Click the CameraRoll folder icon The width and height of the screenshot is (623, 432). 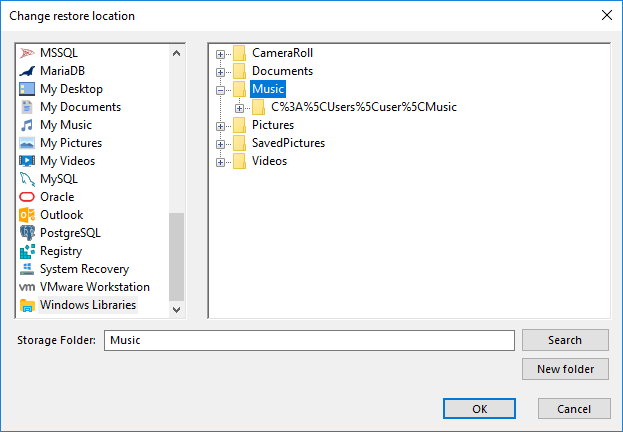point(240,53)
